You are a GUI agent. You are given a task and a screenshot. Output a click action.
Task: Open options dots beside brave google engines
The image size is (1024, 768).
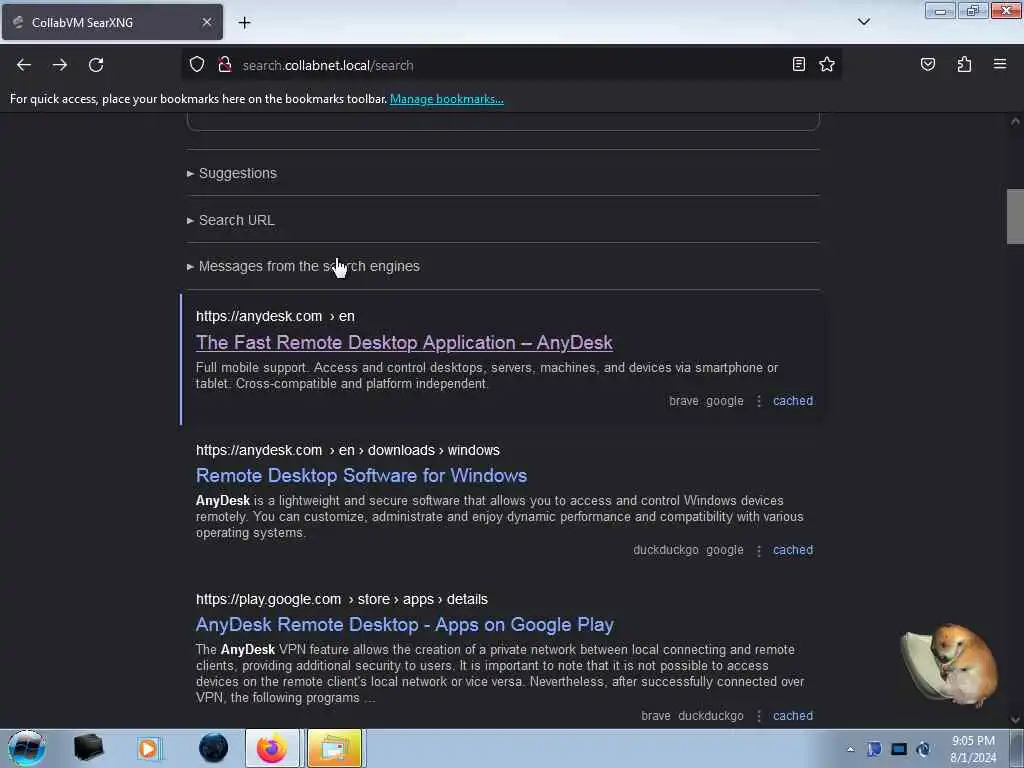758,401
